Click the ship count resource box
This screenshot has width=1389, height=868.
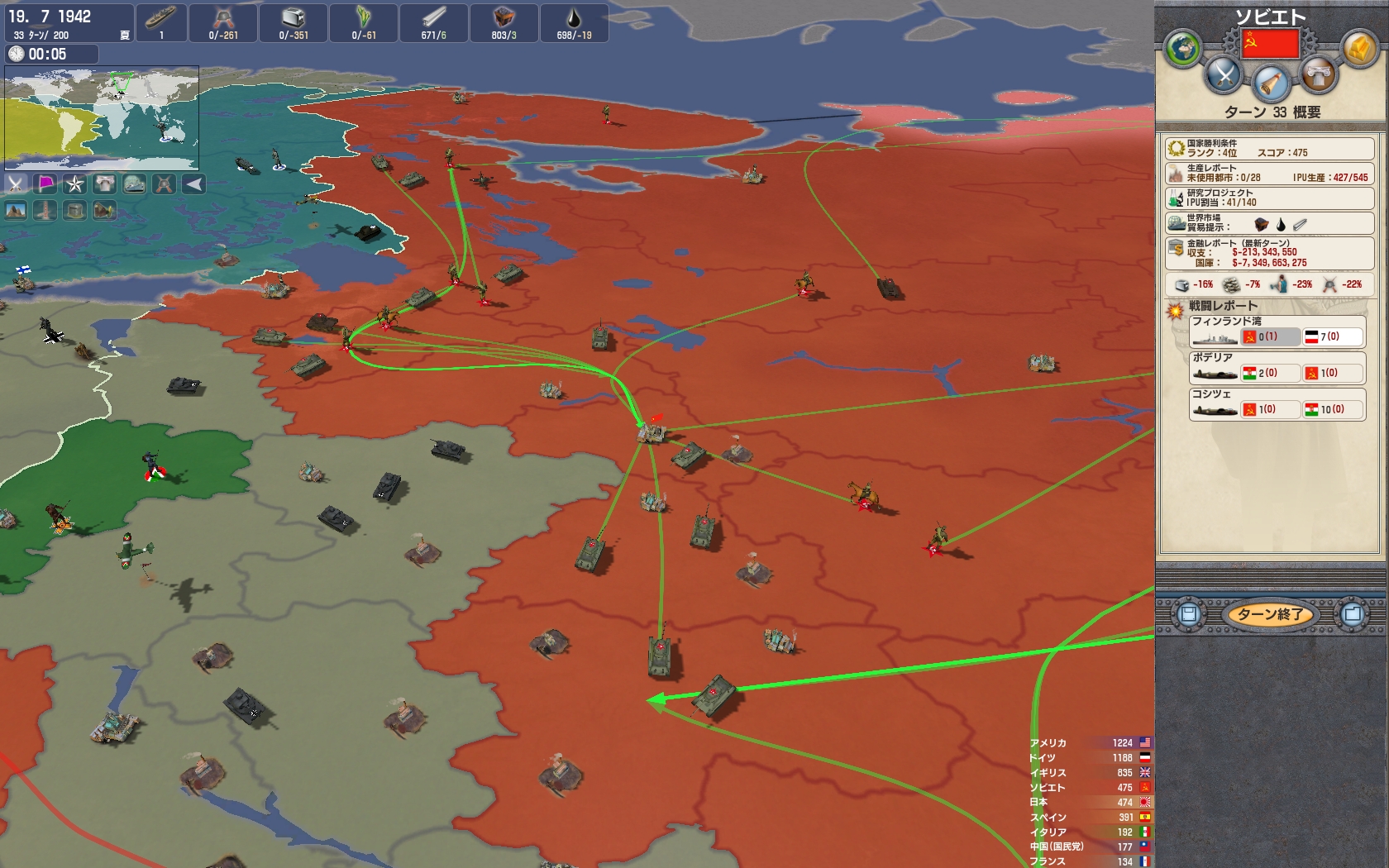161,22
